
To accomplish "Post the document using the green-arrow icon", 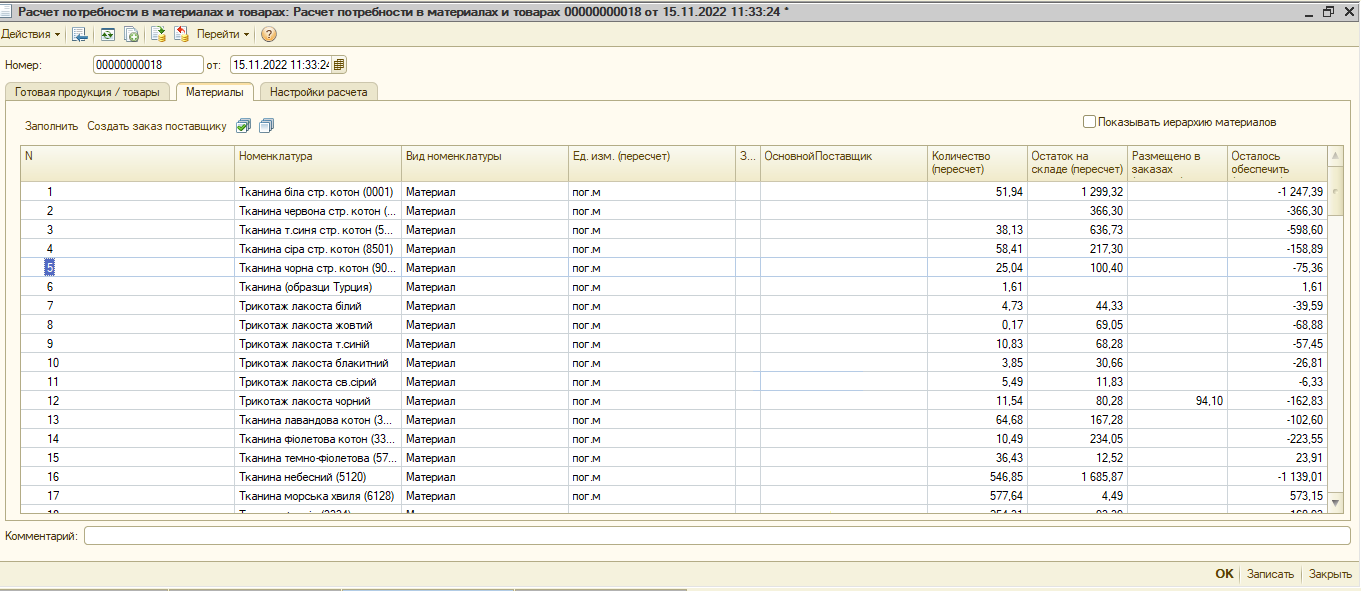I will [158, 34].
